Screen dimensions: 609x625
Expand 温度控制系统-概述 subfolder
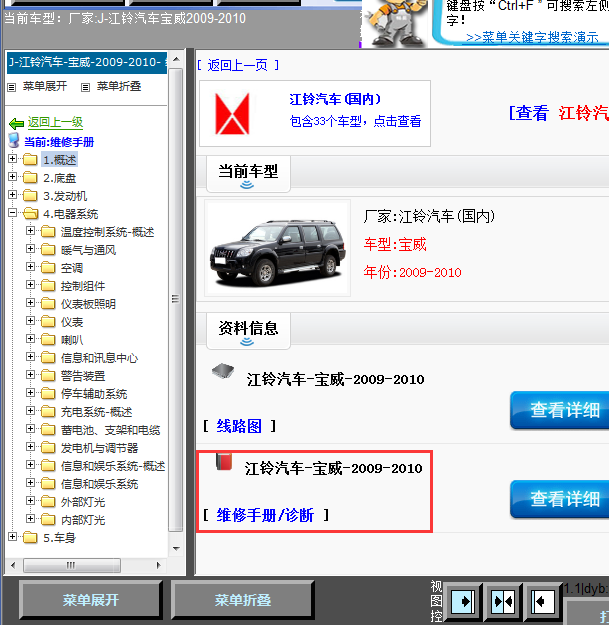[30, 231]
